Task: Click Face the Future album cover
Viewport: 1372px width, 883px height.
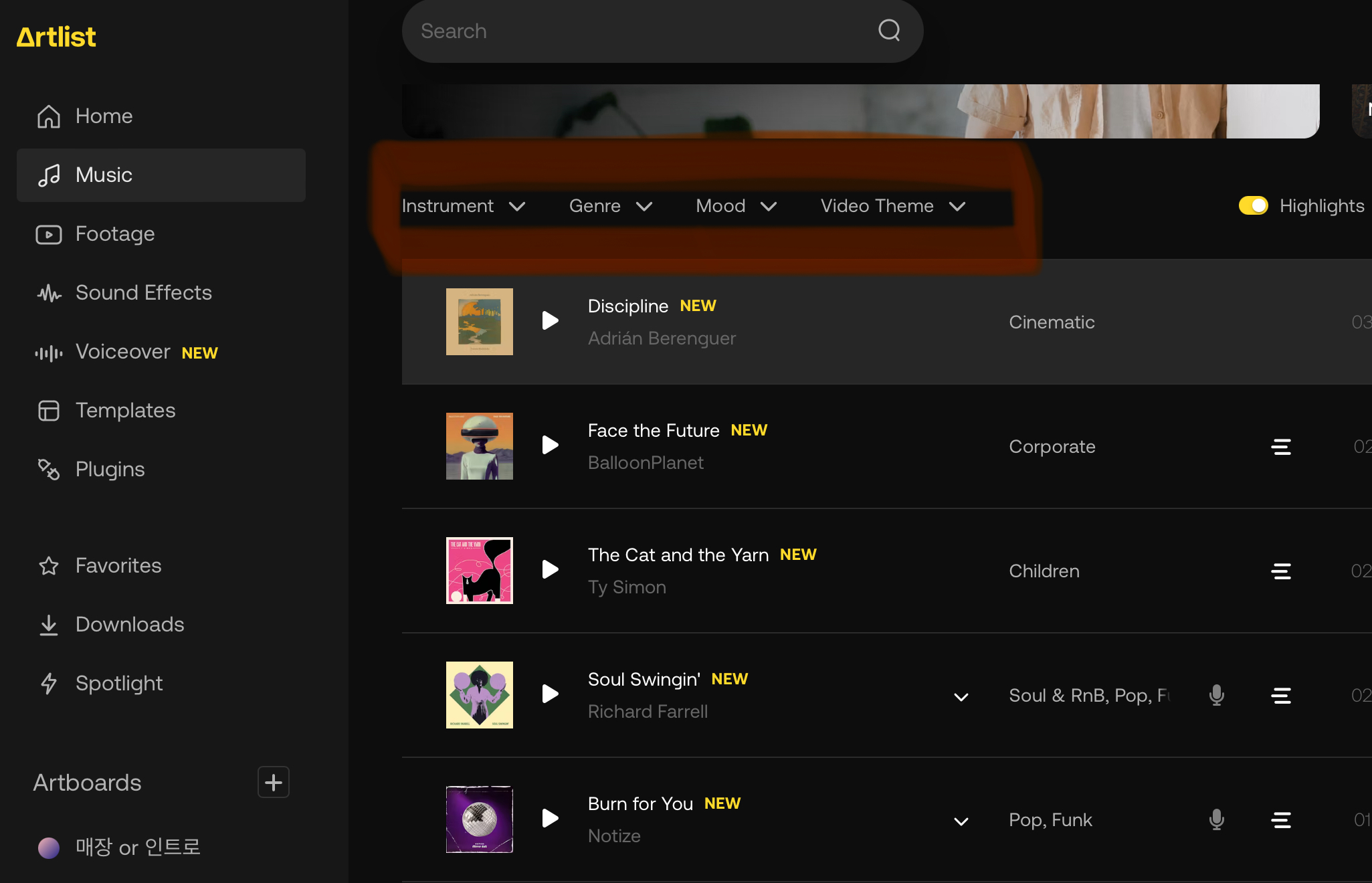Action: click(480, 446)
